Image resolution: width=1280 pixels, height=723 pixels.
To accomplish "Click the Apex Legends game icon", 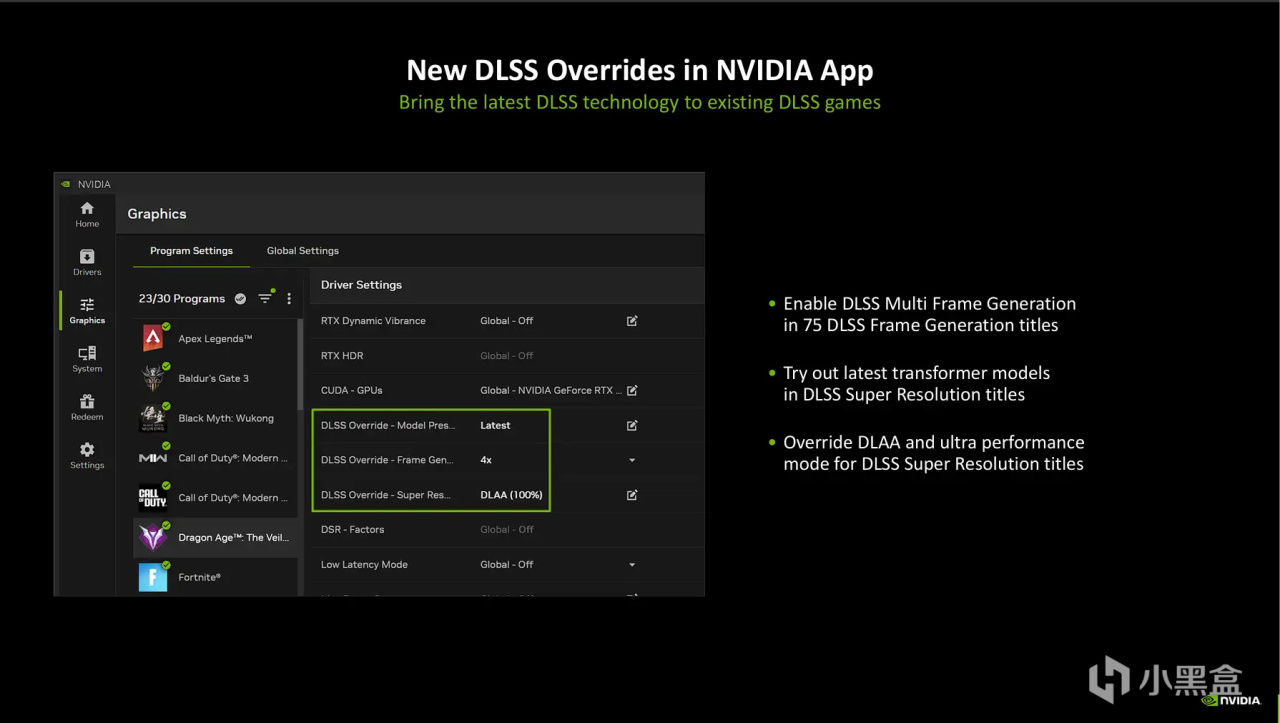I will [x=153, y=338].
